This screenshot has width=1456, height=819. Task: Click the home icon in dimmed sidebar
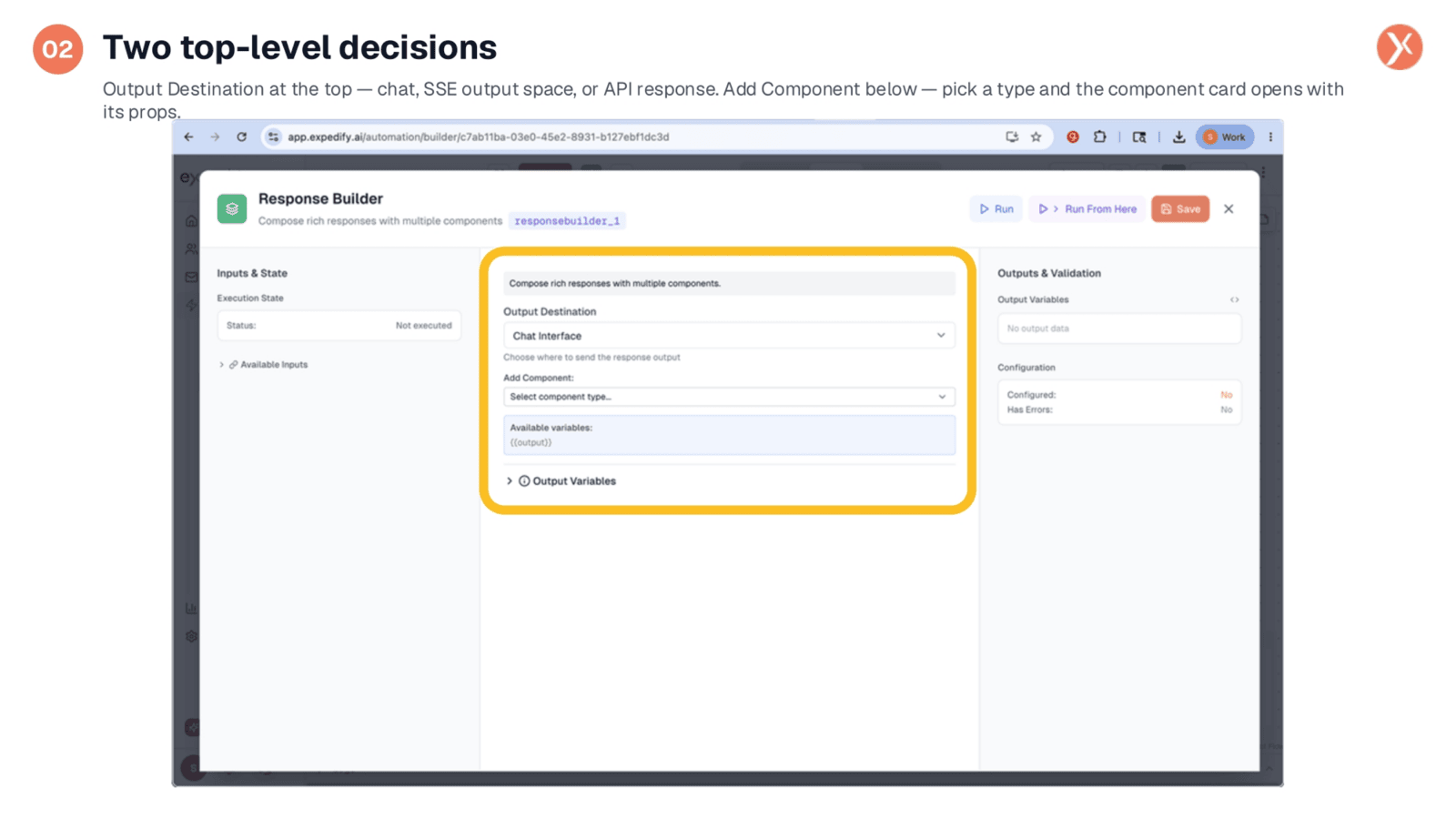click(191, 221)
